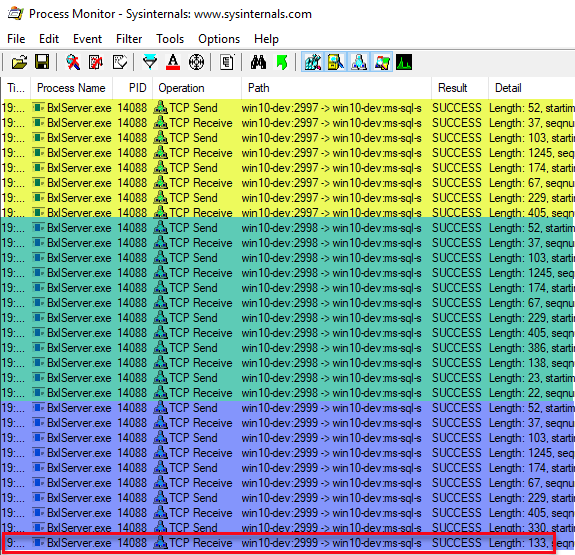This screenshot has width=575, height=555.
Task: Open the Edit menu
Action: pyautogui.click(x=49, y=39)
